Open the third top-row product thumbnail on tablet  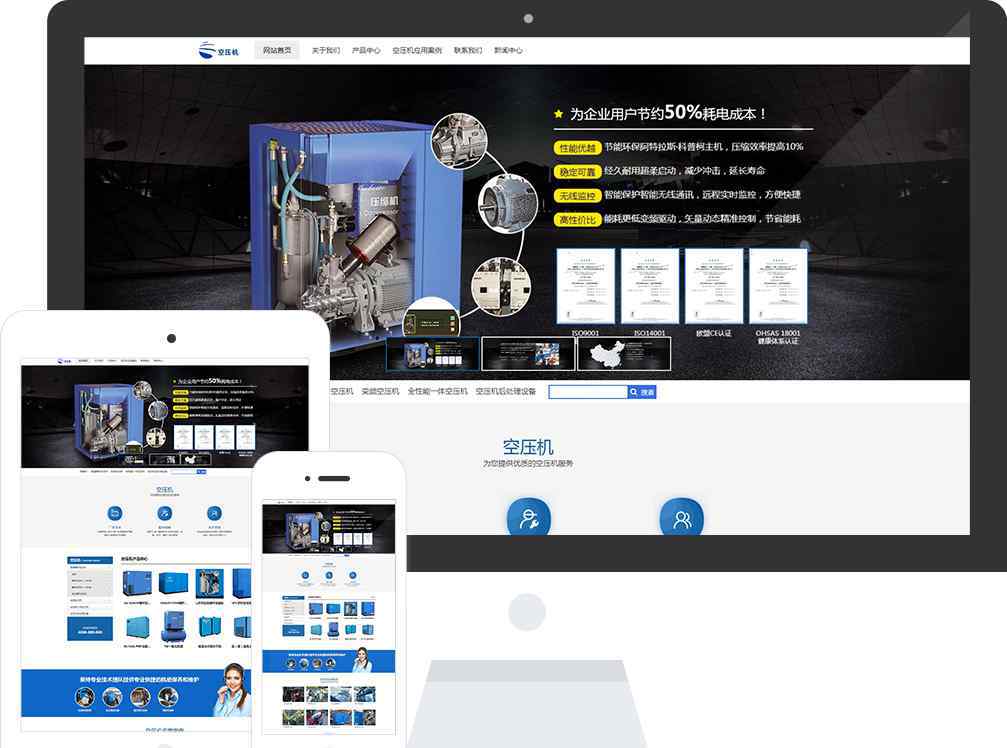click(x=209, y=584)
